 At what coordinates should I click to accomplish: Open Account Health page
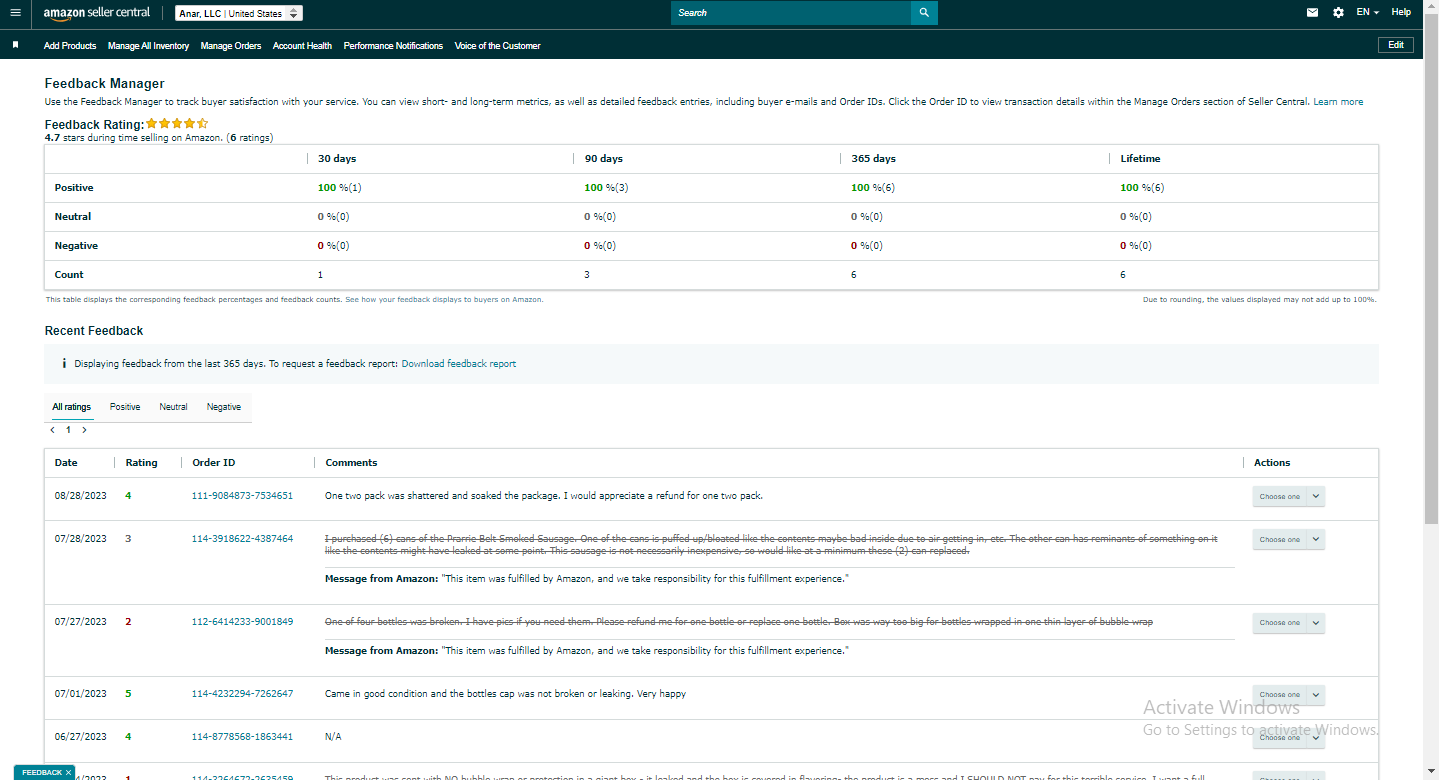[x=302, y=46]
